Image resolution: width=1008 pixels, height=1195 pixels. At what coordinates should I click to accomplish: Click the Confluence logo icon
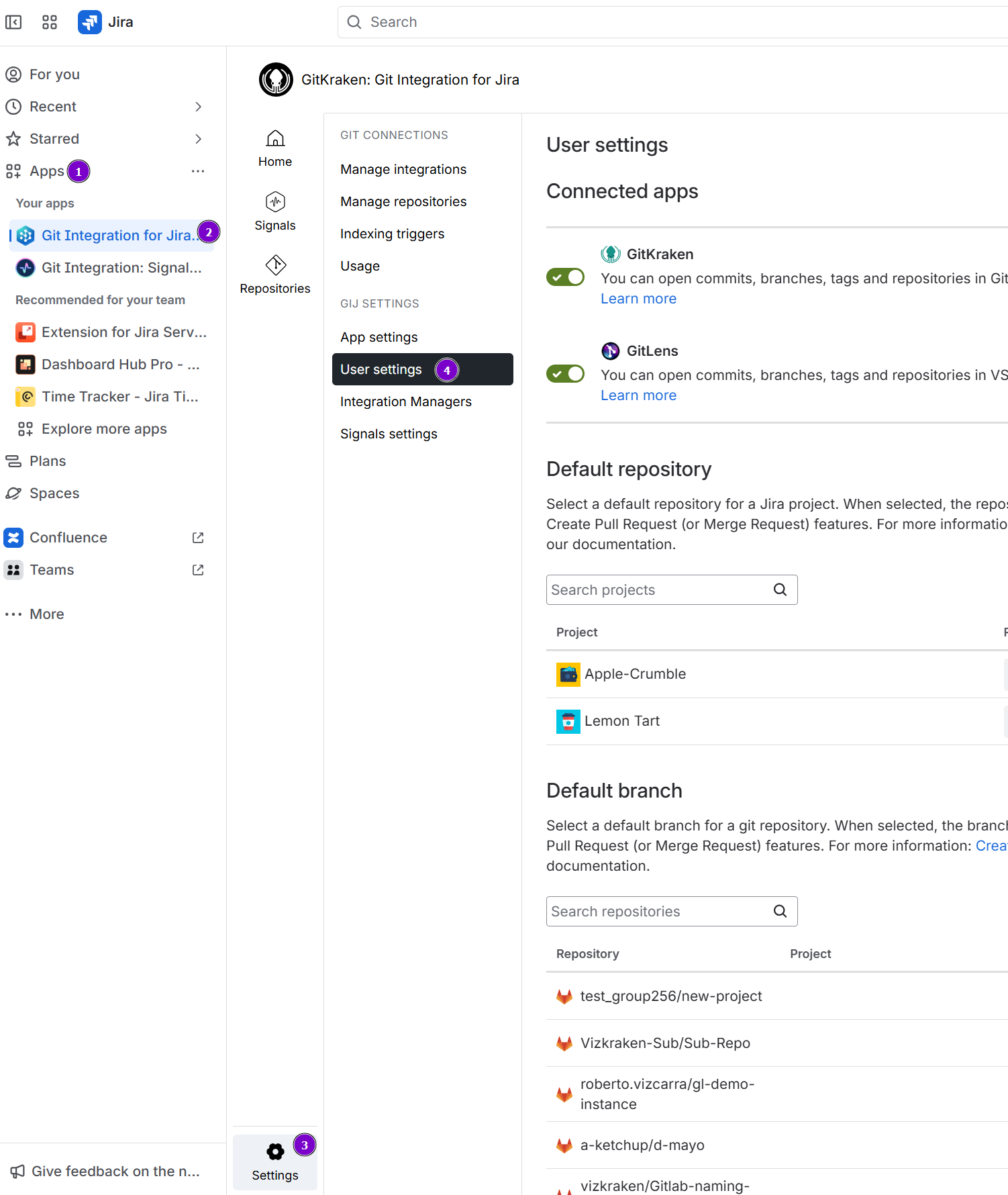click(x=13, y=538)
